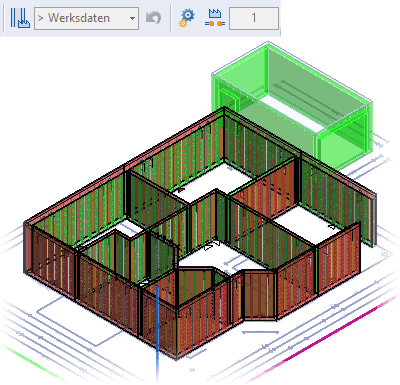Expand the Werksdaten dropdown arrow
Viewport: 400px width, 385px height.
[132, 18]
